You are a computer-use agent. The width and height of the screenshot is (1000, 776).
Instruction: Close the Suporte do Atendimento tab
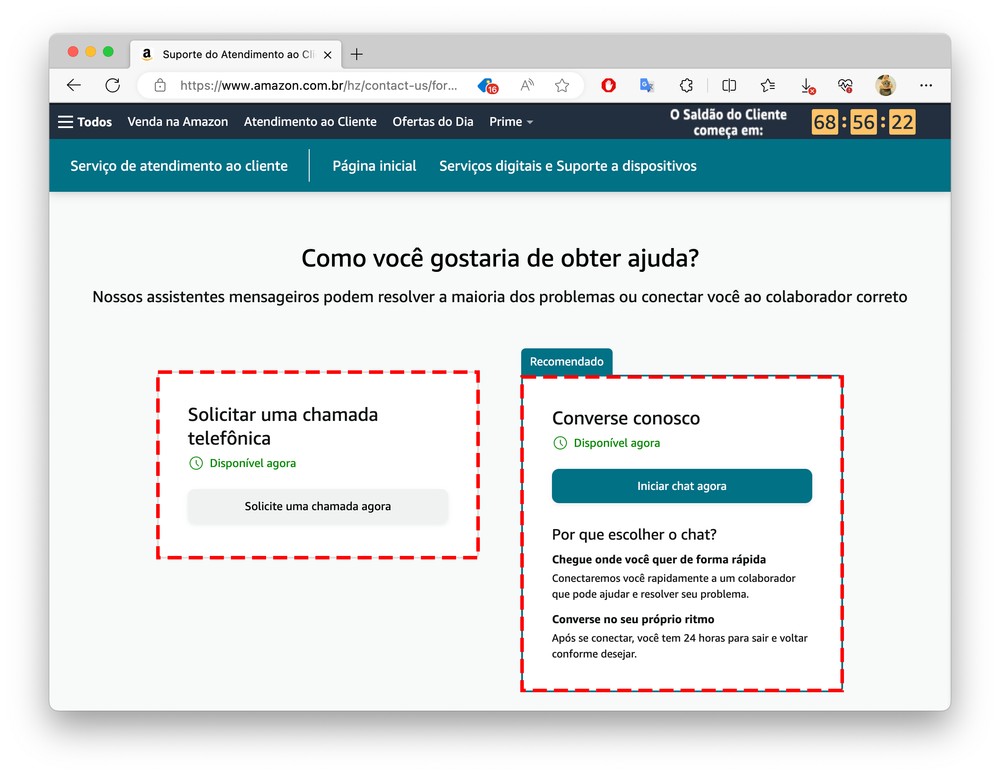[327, 55]
